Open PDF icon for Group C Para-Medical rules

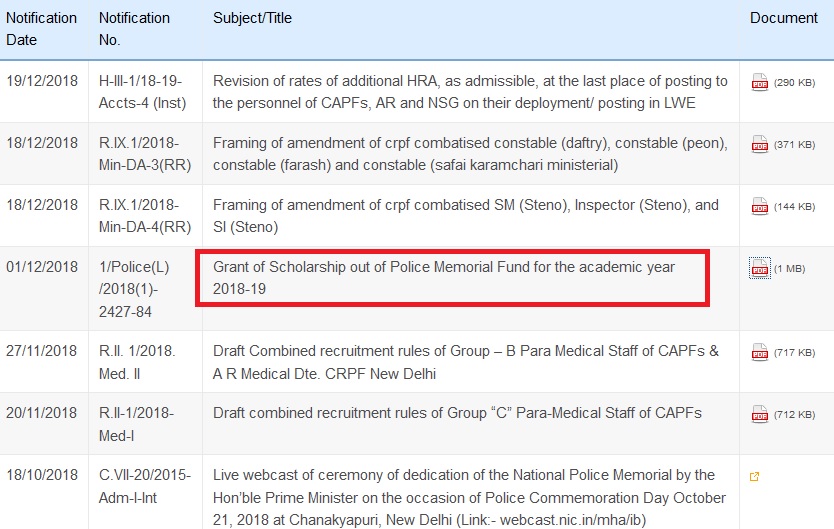coord(760,414)
